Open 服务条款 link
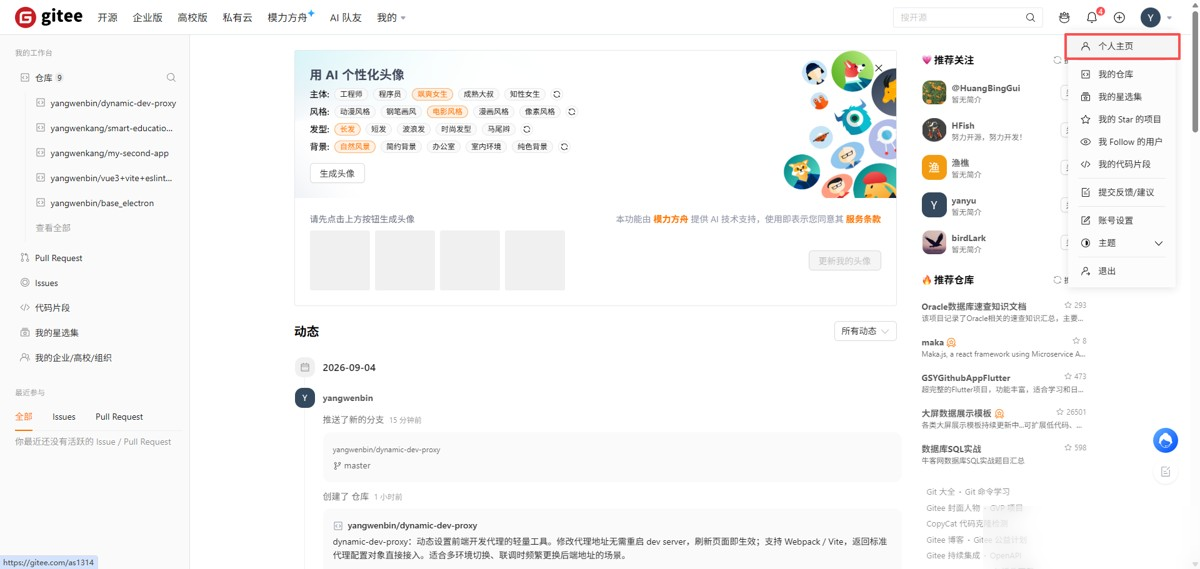The width and height of the screenshot is (1200, 569). point(863,219)
